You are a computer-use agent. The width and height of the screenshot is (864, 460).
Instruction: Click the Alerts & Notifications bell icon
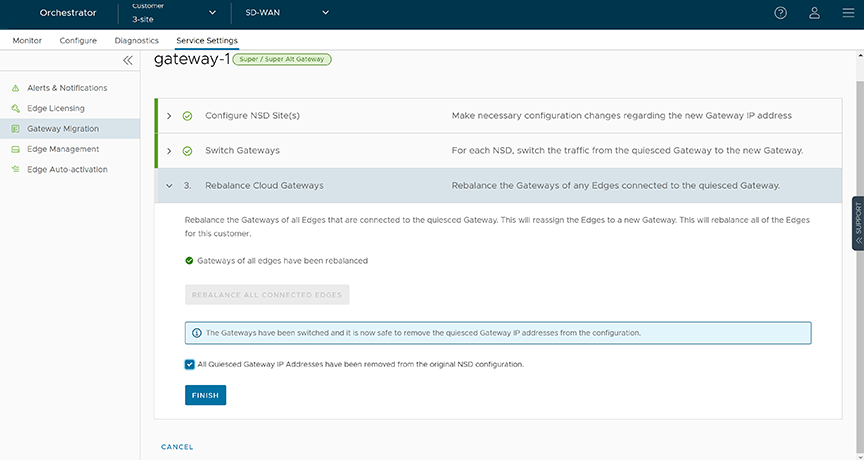16,88
